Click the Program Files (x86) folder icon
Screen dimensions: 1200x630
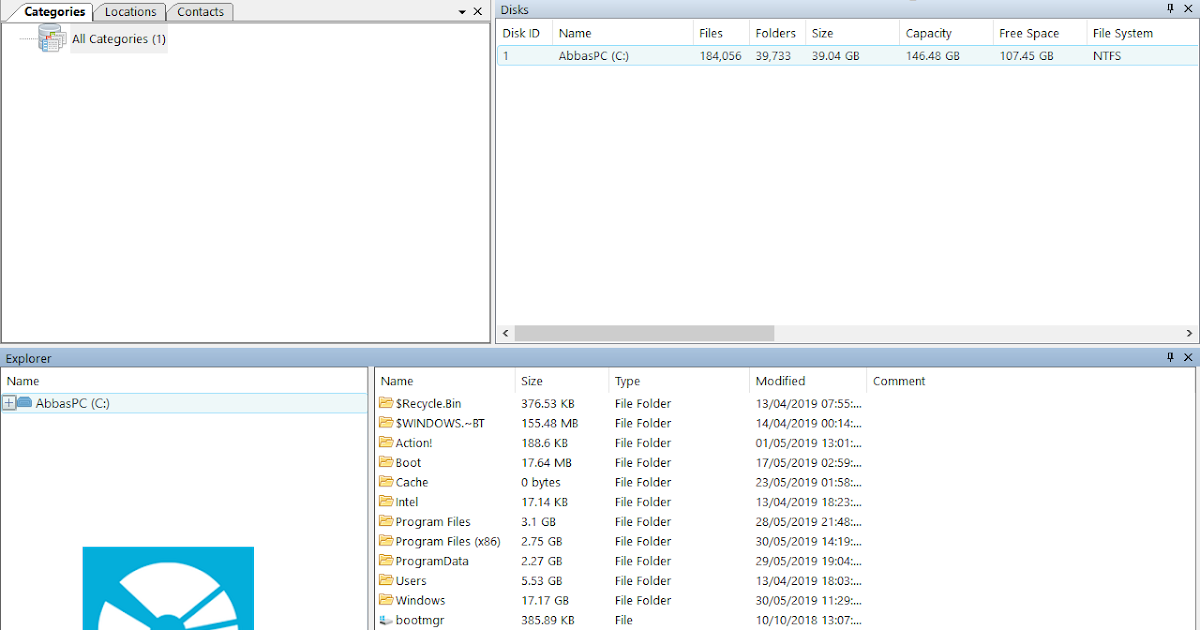(x=386, y=541)
